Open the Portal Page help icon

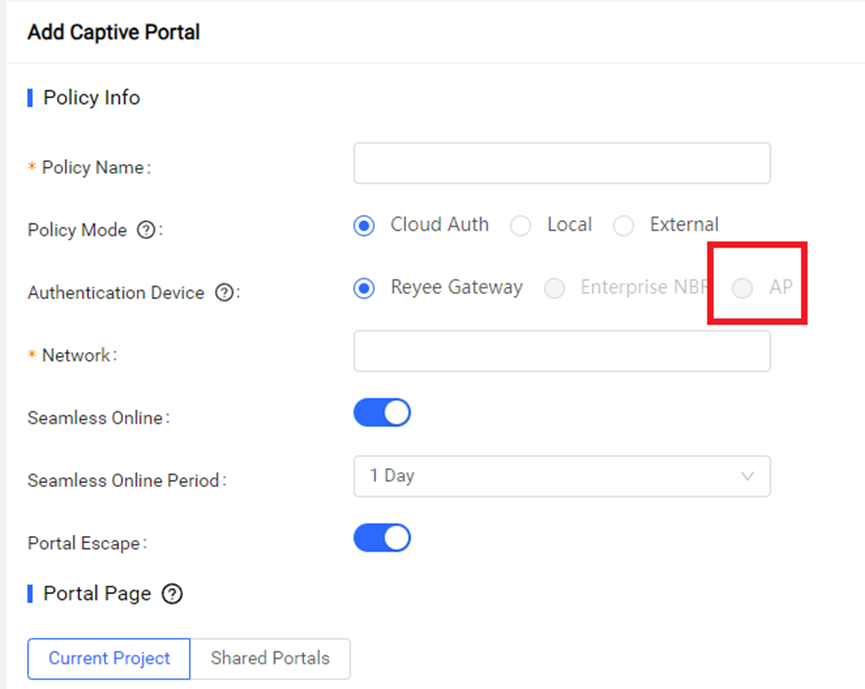pos(172,594)
